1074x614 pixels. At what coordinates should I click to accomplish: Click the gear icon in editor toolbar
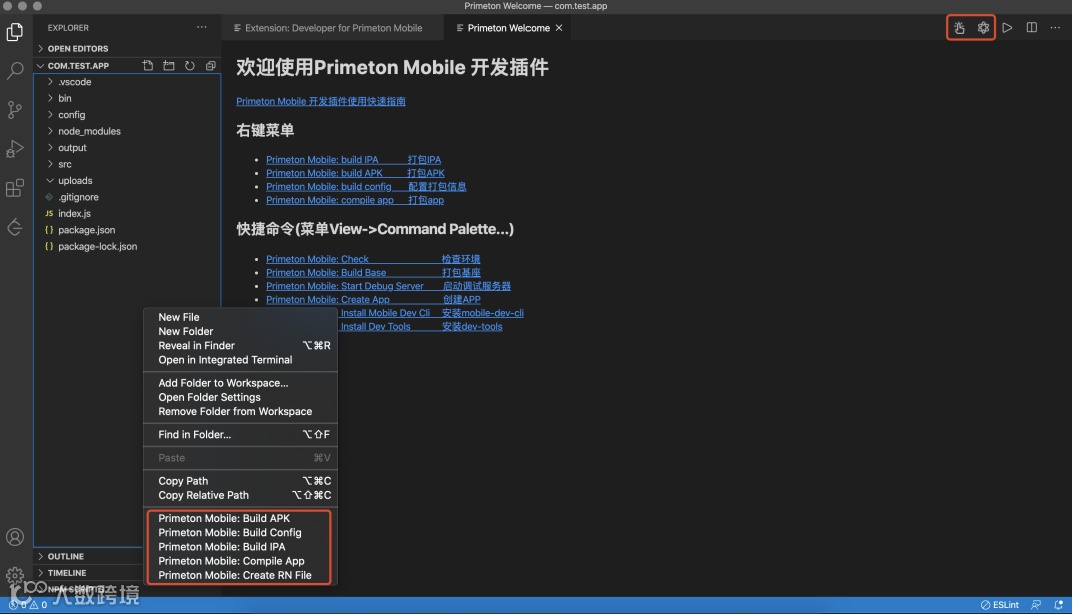pos(983,28)
